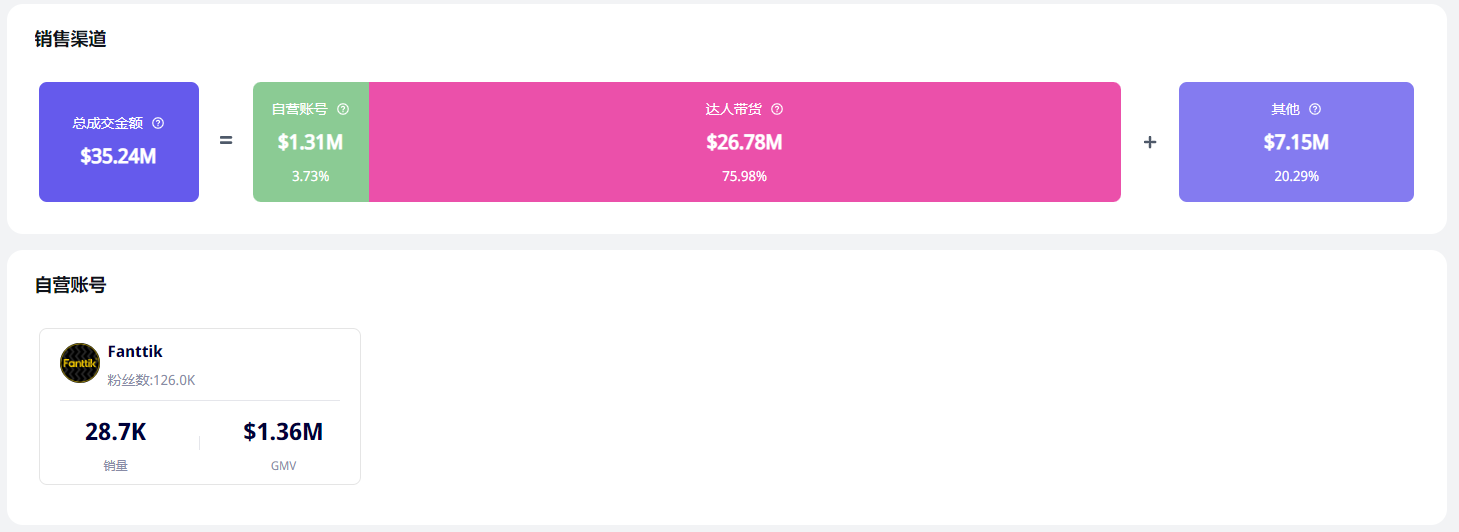The height and width of the screenshot is (532, 1459).
Task: Open the Fanttik account name link
Action: 135,352
